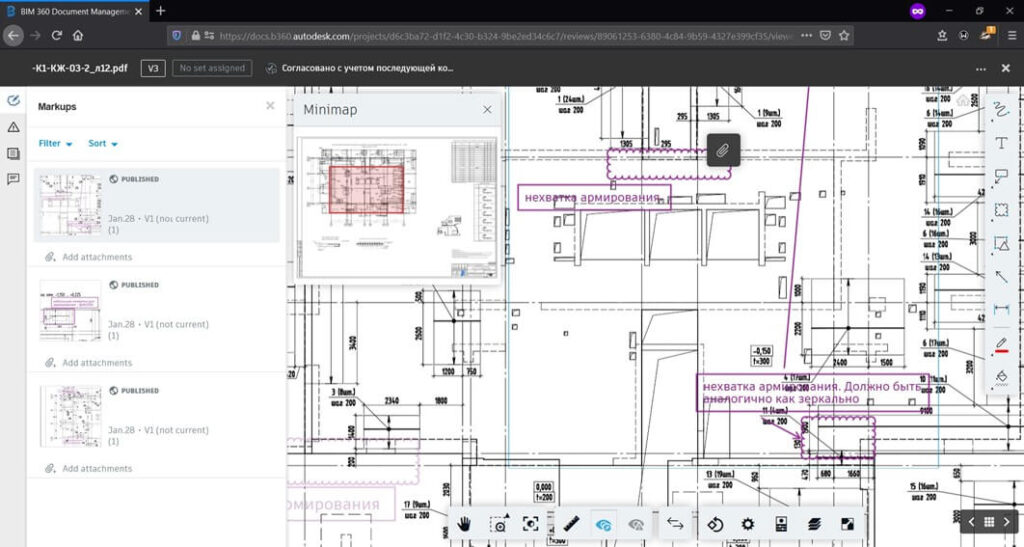Select the dimension markup tool
Image resolution: width=1024 pixels, height=547 pixels.
coord(1000,309)
